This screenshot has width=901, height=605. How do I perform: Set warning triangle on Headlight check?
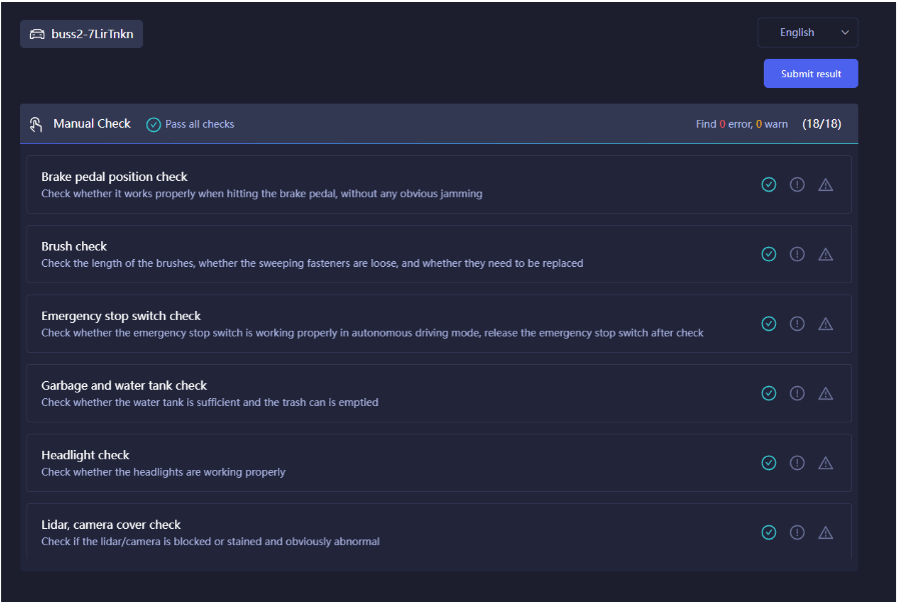pyautogui.click(x=826, y=463)
